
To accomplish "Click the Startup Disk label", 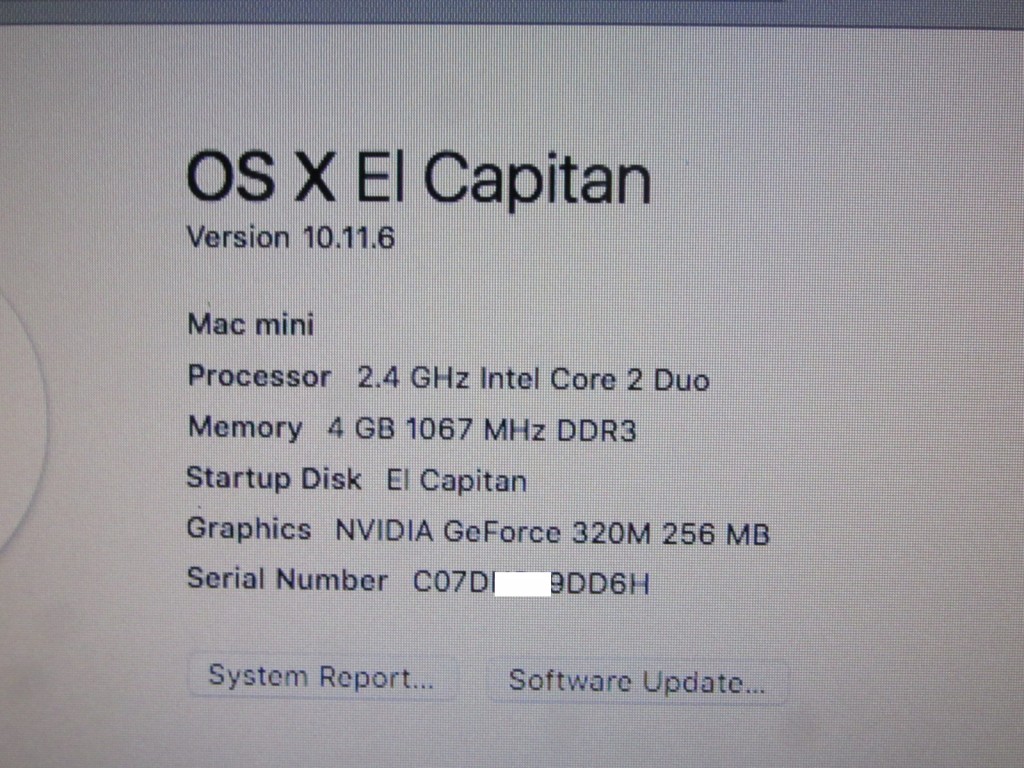I will 274,478.
